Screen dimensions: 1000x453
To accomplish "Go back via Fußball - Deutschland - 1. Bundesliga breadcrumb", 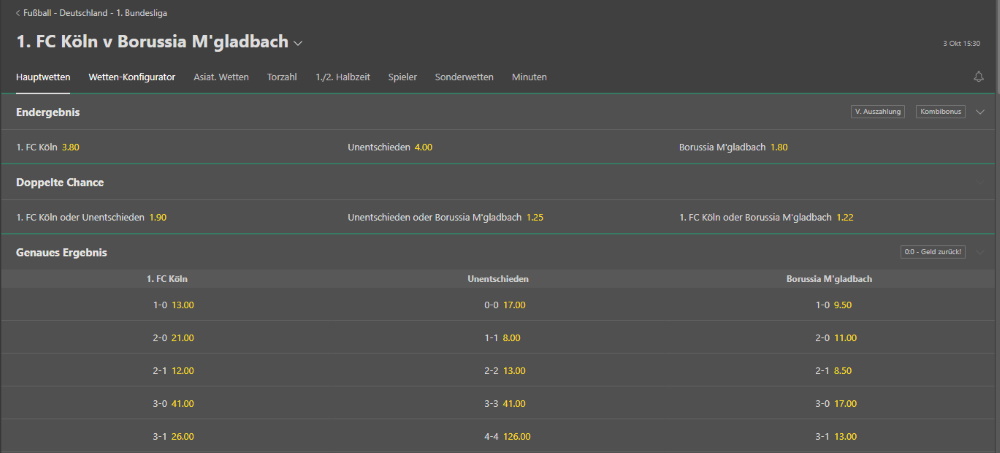I will [92, 13].
